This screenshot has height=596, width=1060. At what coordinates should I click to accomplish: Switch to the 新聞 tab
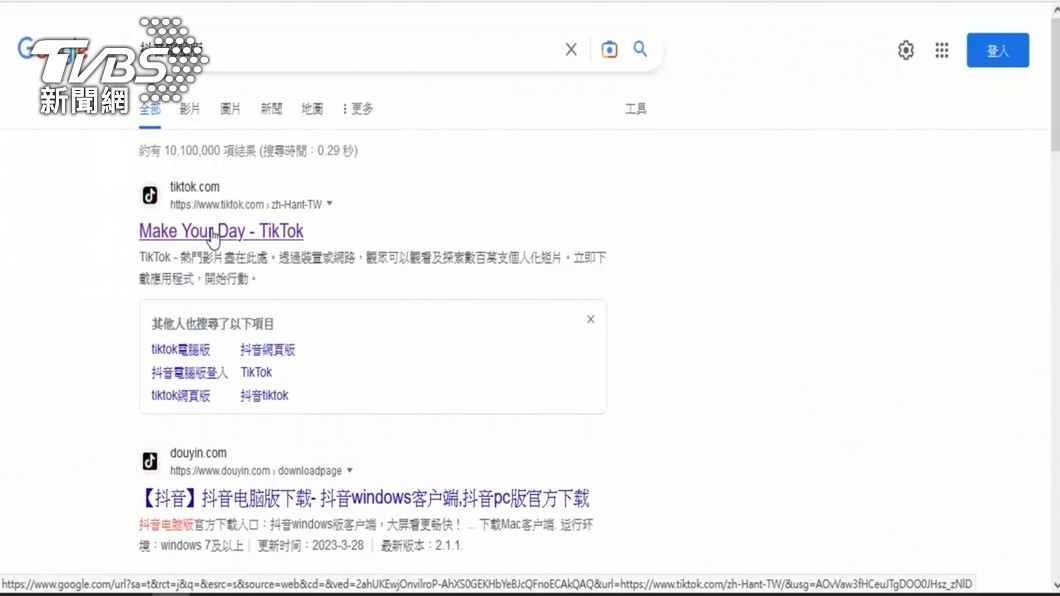[x=271, y=109]
